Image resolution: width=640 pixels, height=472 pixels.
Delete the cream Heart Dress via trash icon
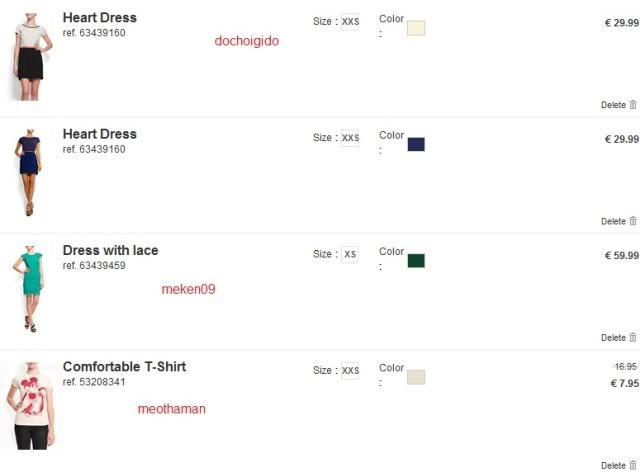(633, 105)
